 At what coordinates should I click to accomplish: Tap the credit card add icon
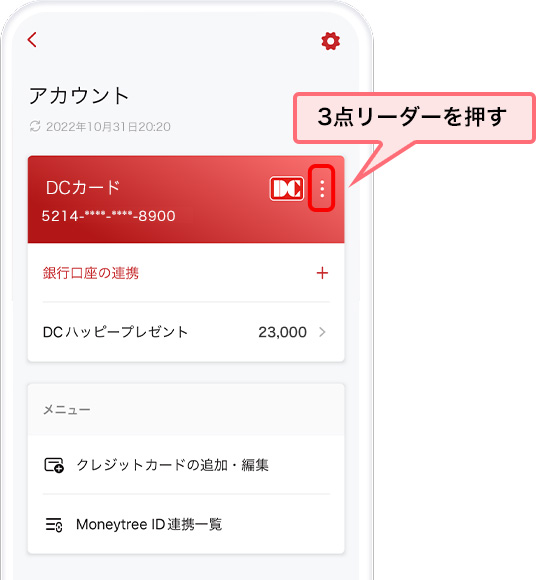pyautogui.click(x=54, y=465)
